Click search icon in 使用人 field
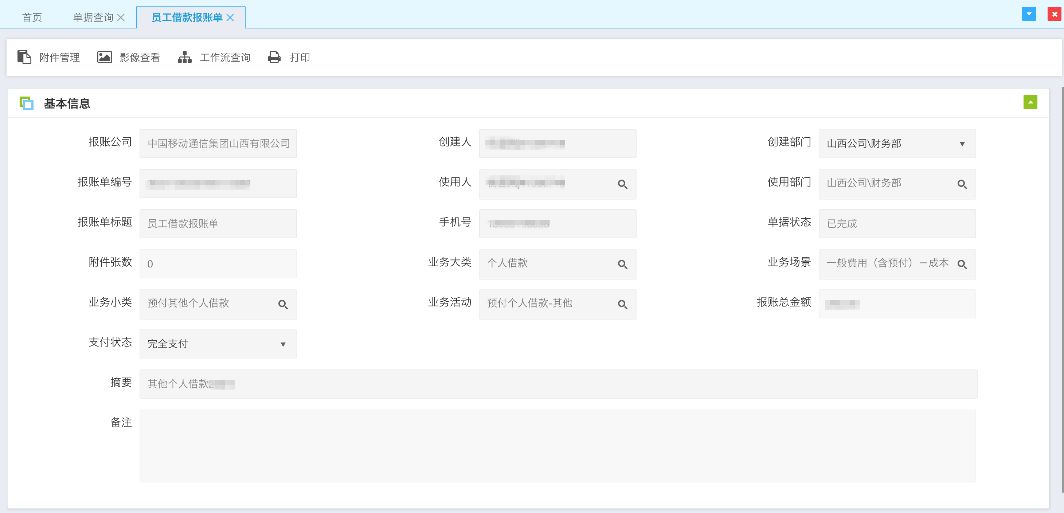The image size is (1064, 513). [x=622, y=184]
